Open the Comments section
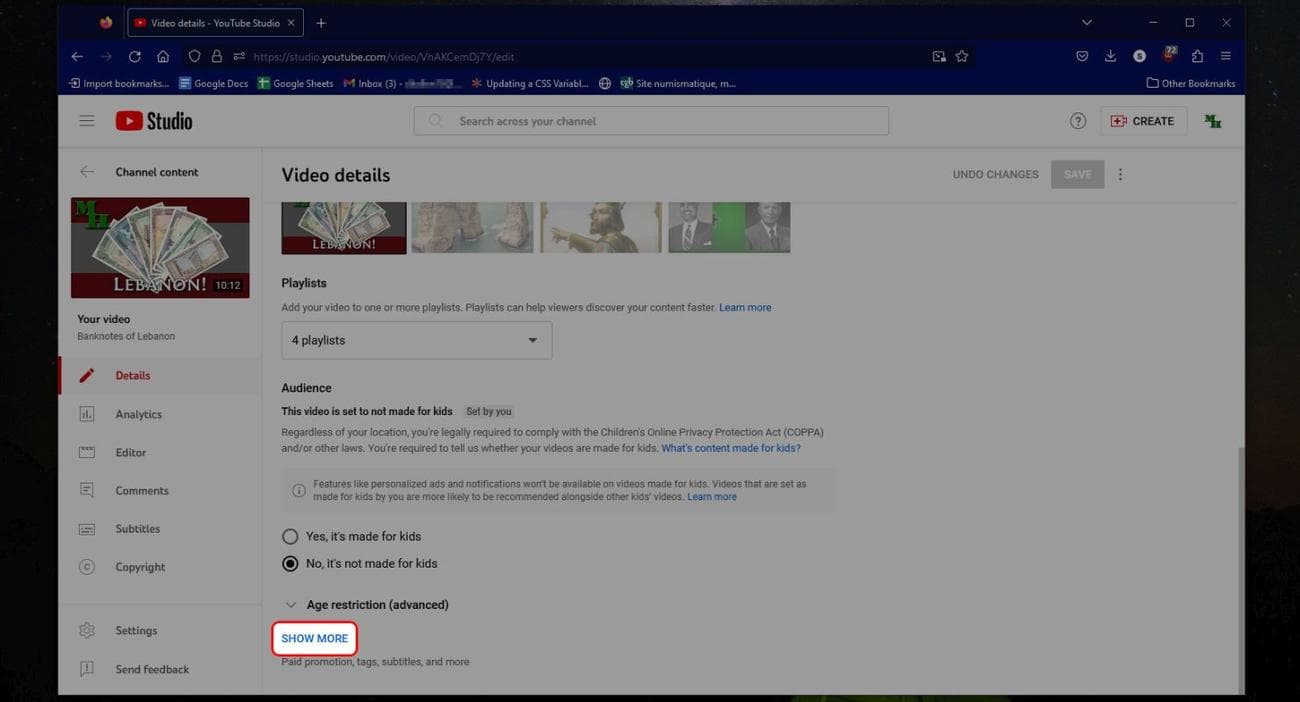The image size is (1300, 702). coord(141,490)
